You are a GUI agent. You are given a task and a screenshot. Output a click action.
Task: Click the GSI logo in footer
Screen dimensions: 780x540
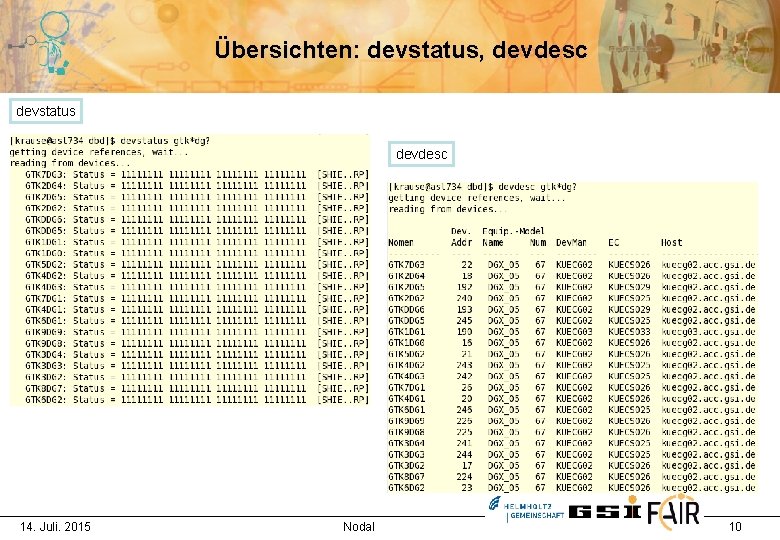coord(604,509)
